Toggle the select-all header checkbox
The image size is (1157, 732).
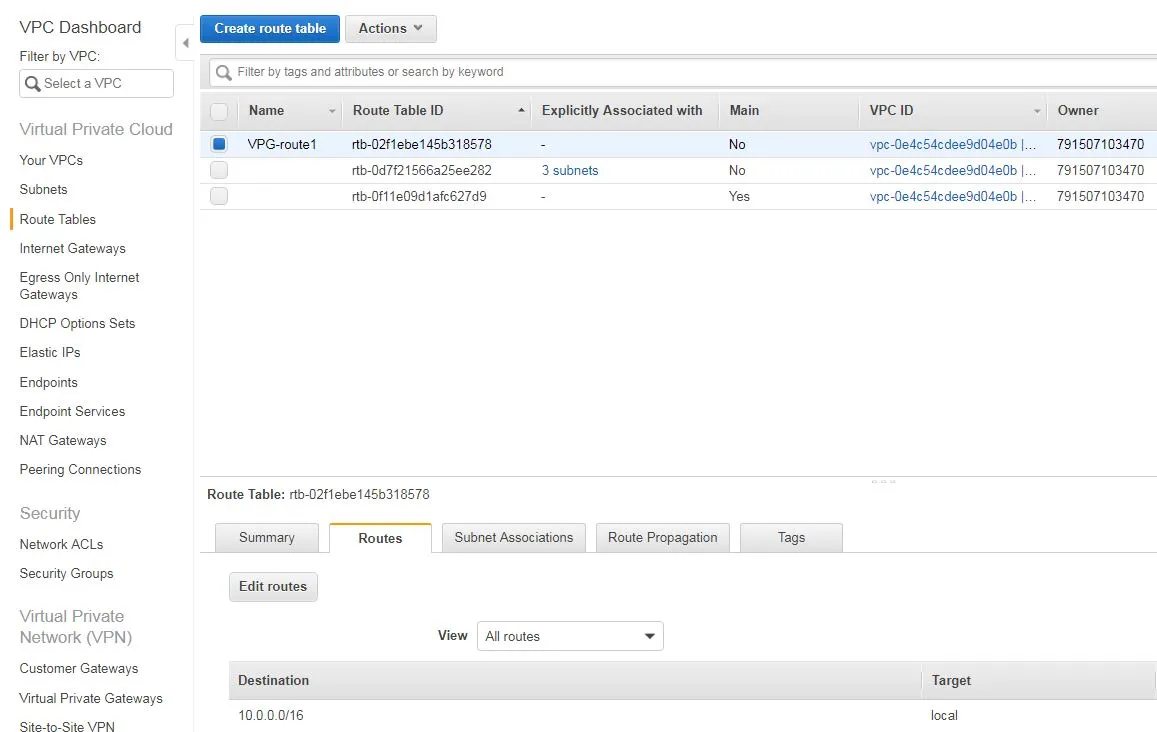point(219,111)
